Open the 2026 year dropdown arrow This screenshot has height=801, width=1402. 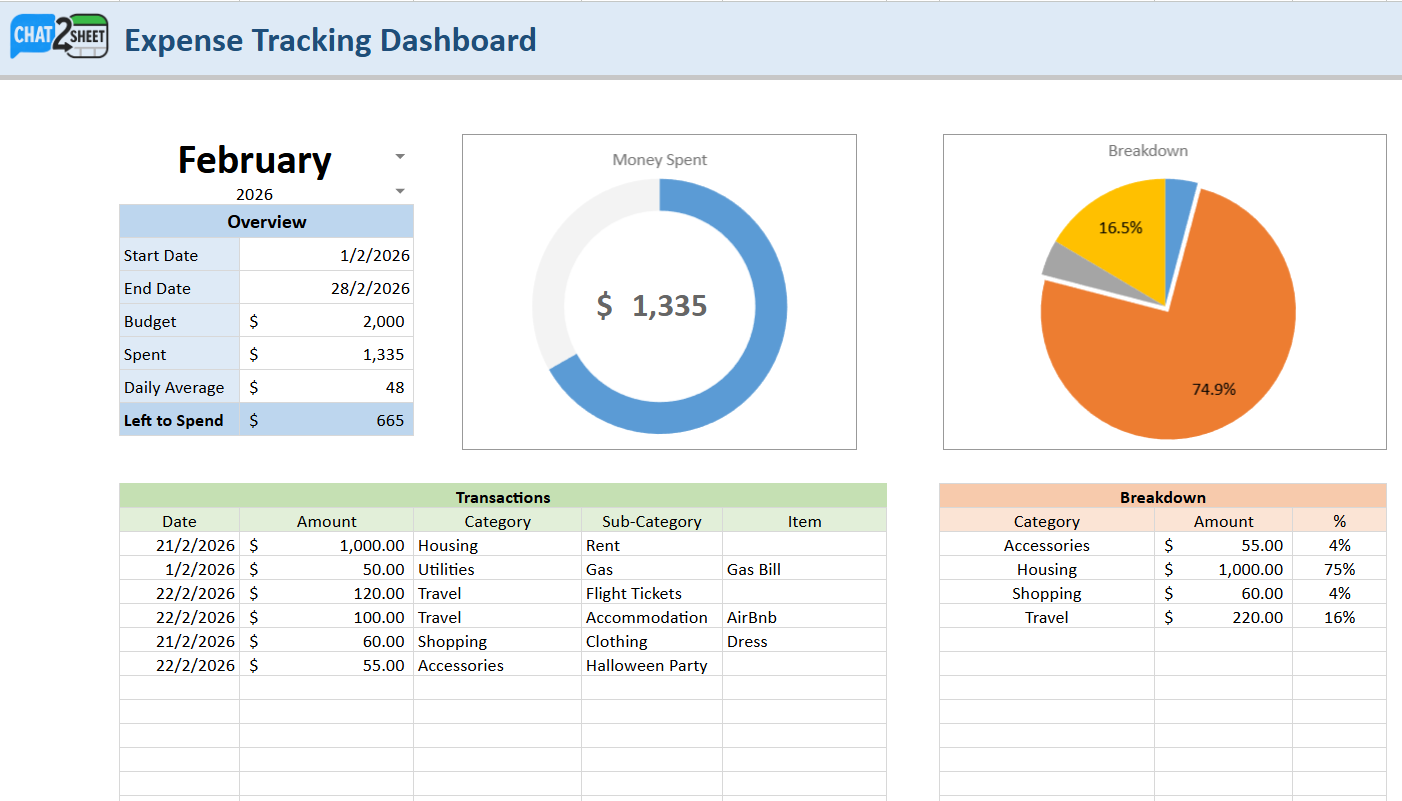click(400, 191)
